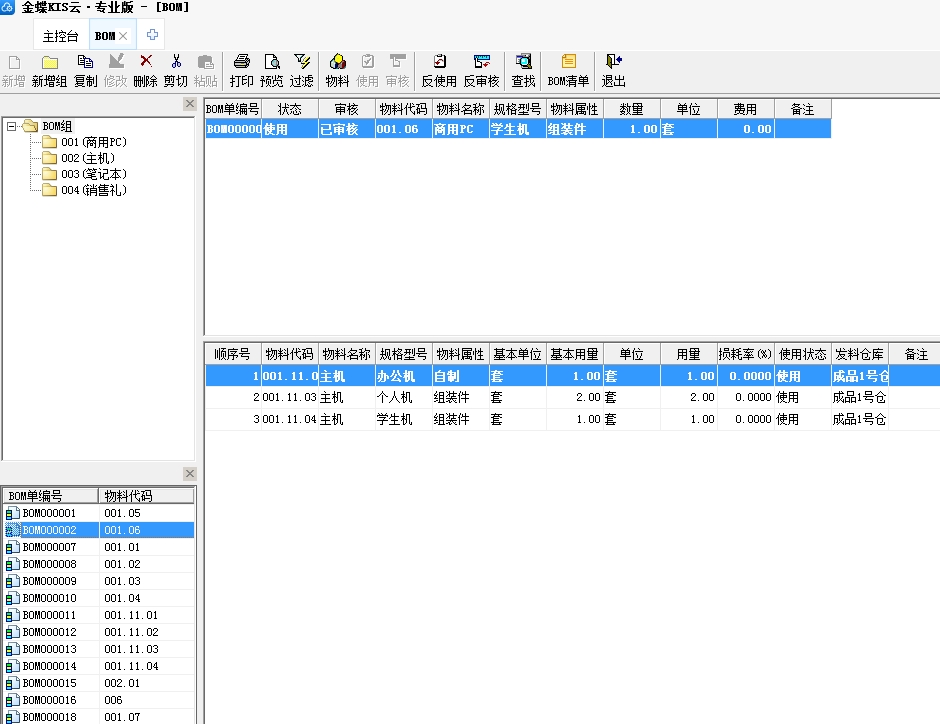Select detail row with code 001.11.04

573,420
